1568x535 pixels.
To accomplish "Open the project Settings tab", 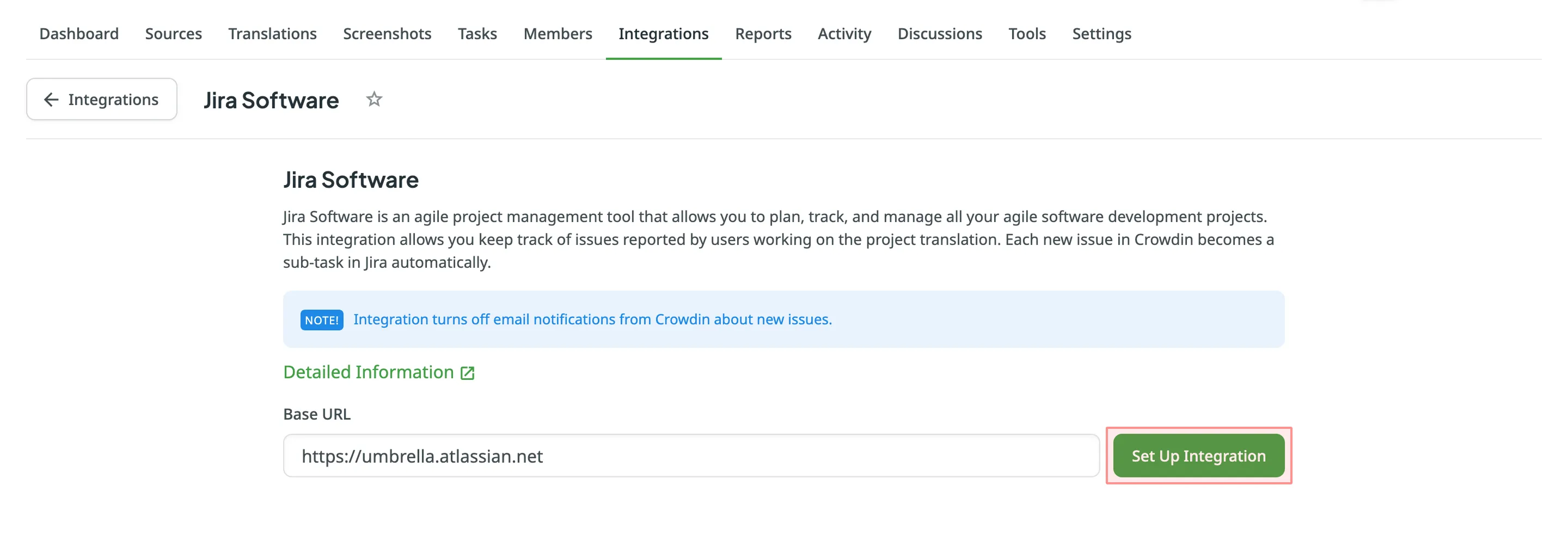I will click(1101, 34).
